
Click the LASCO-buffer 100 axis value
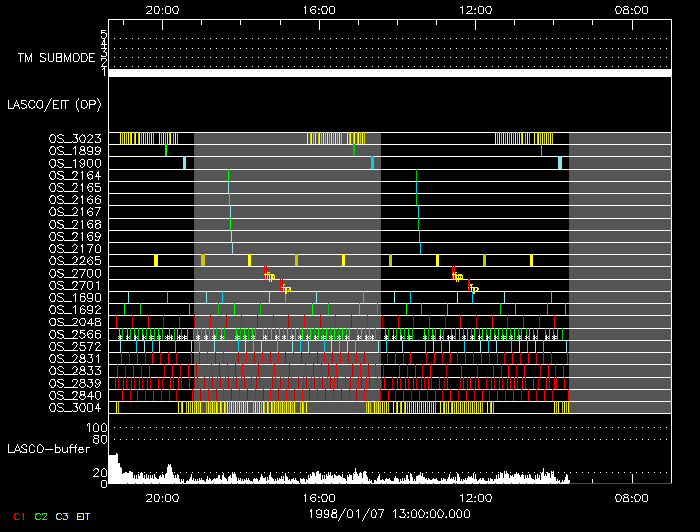(x=96, y=428)
